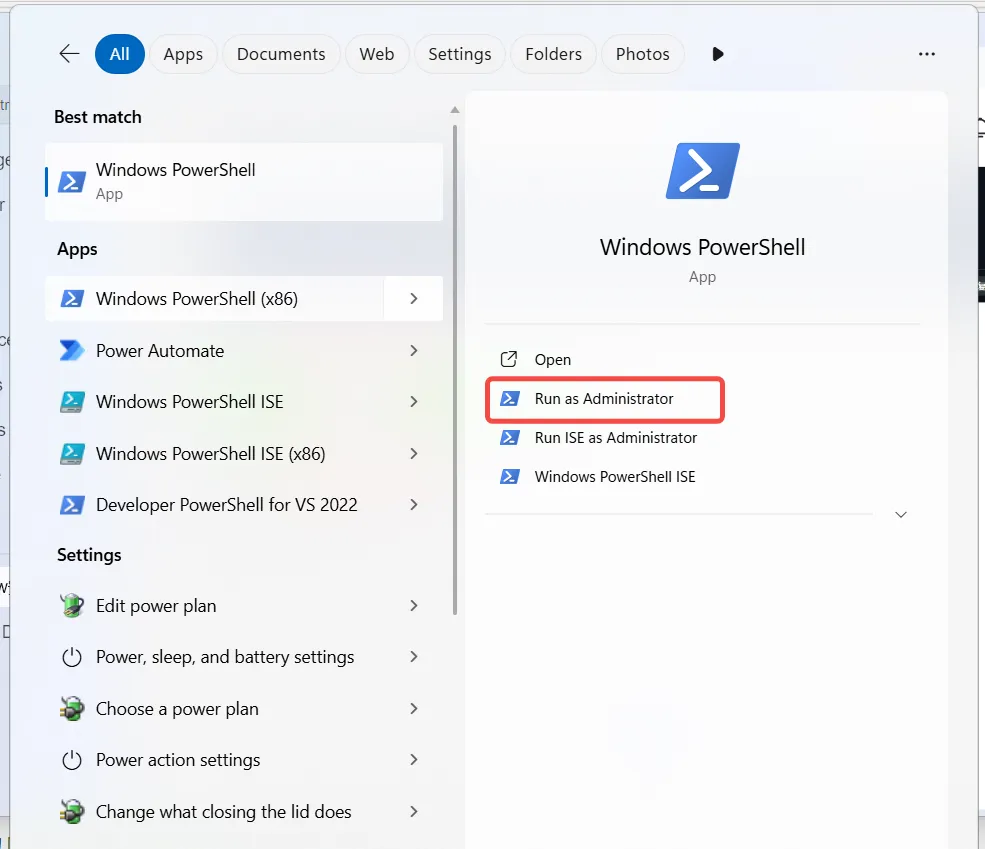This screenshot has height=849, width=985.
Task: Show more actions with the down chevron
Action: pos(901,514)
